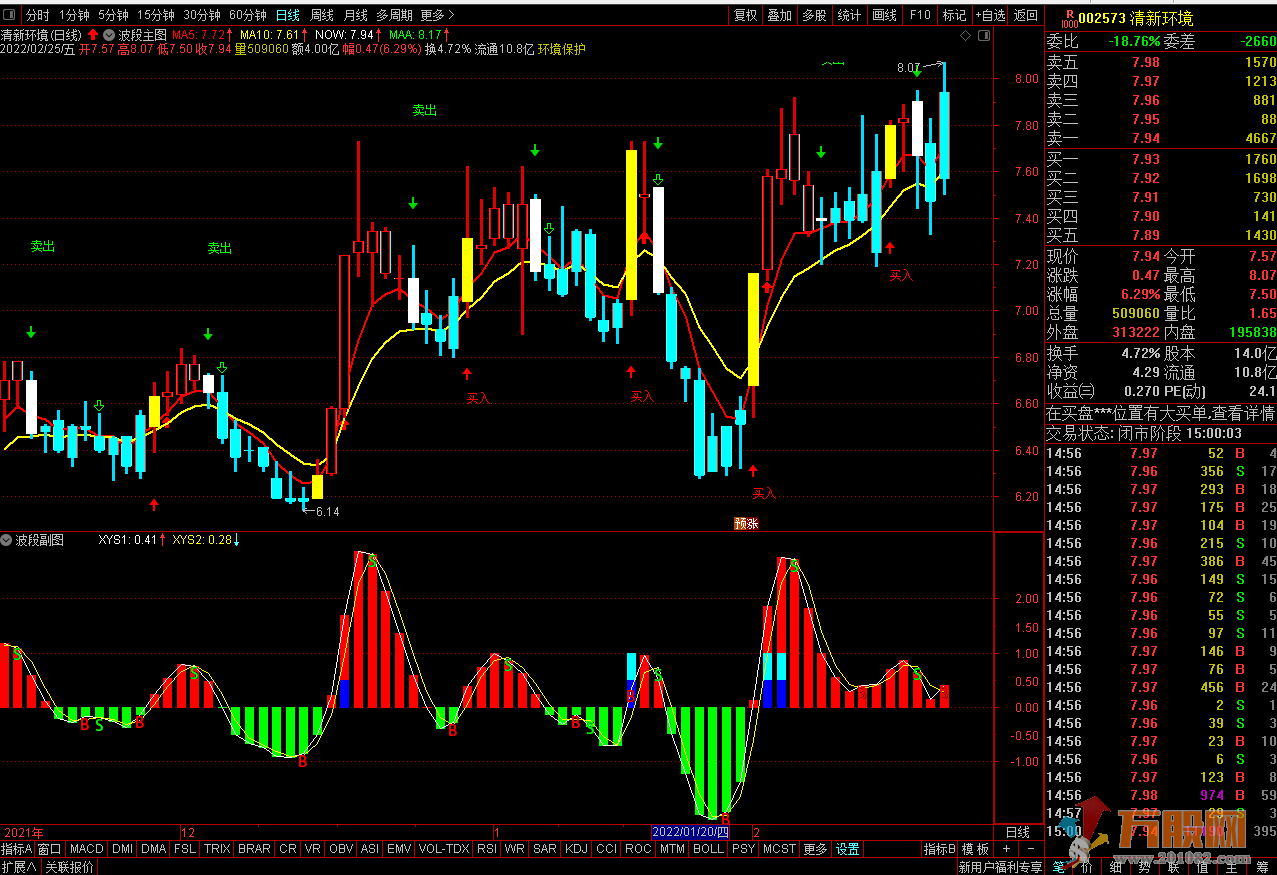Viewport: 1277px width, 875px height.
Task: Select the BOLL indicator
Action: [708, 849]
